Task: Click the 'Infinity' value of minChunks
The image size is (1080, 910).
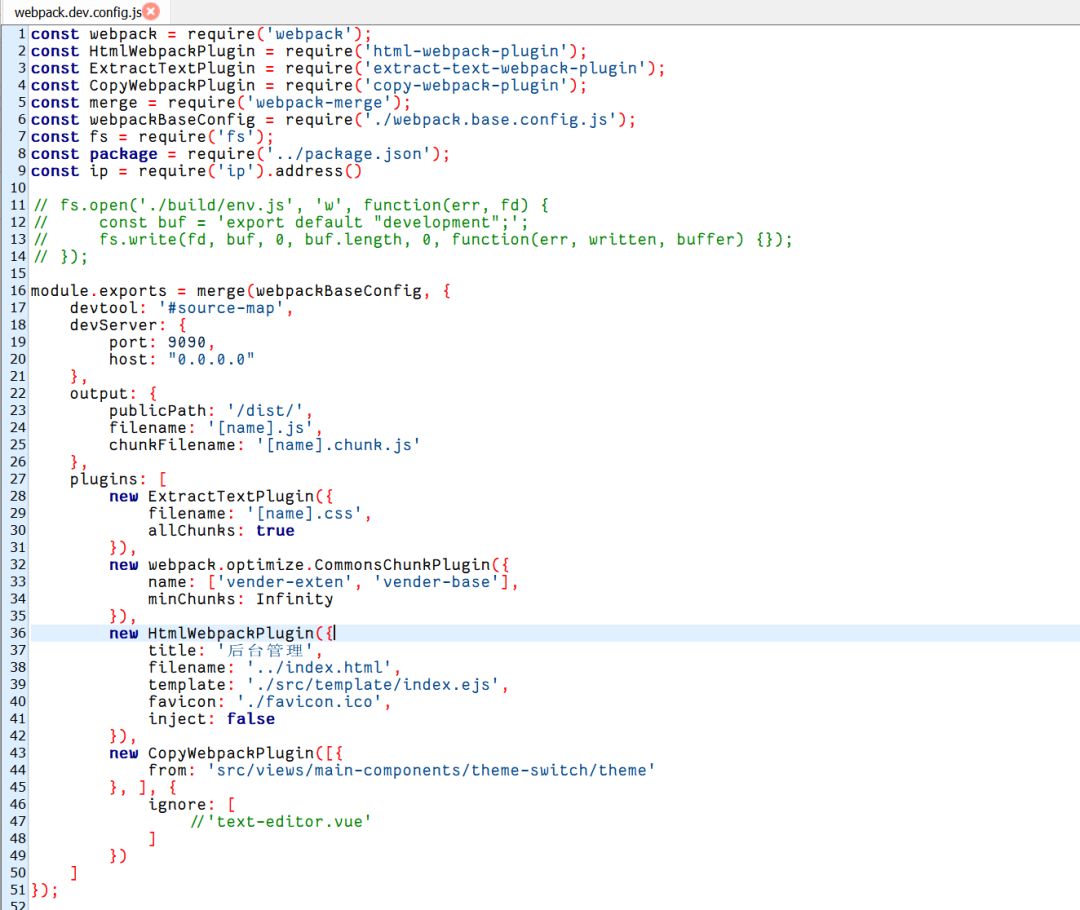Action: (x=294, y=599)
